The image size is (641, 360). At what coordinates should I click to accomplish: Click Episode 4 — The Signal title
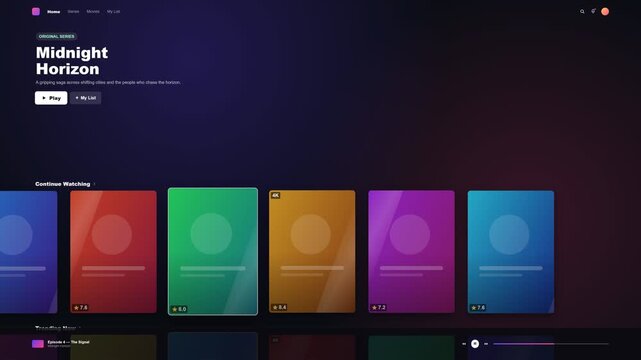[x=68, y=342]
